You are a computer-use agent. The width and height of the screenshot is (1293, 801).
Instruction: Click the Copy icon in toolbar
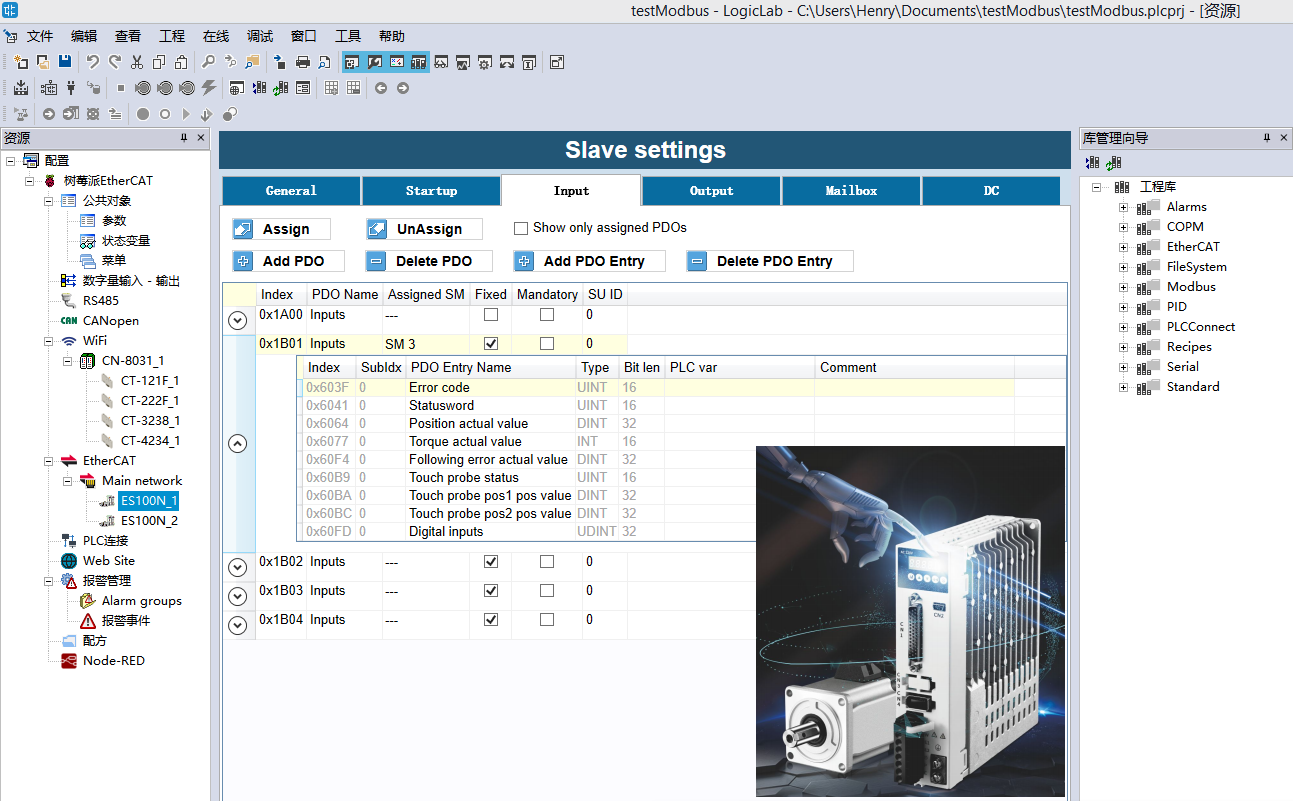(159, 62)
